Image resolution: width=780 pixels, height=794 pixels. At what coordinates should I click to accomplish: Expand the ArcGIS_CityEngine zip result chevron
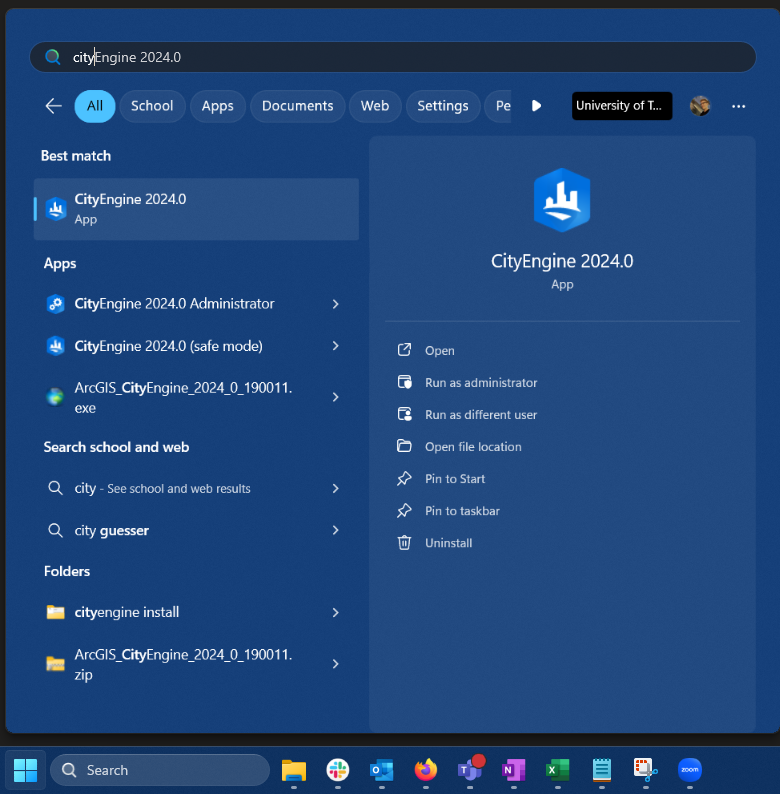[335, 664]
